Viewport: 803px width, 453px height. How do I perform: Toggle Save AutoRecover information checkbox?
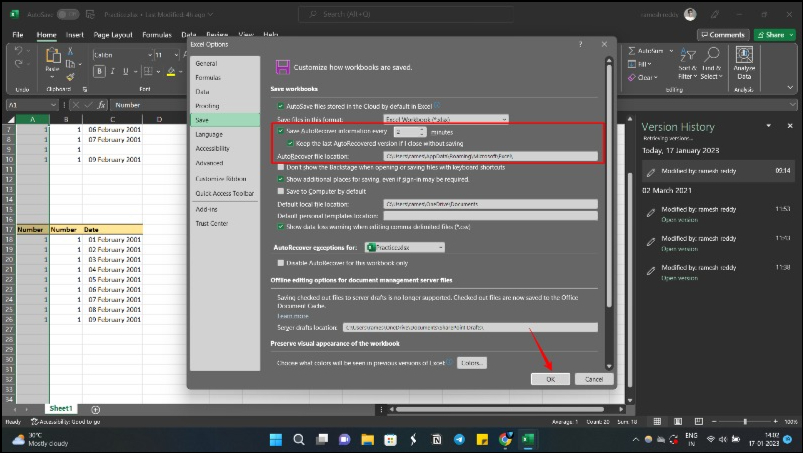[x=280, y=131]
